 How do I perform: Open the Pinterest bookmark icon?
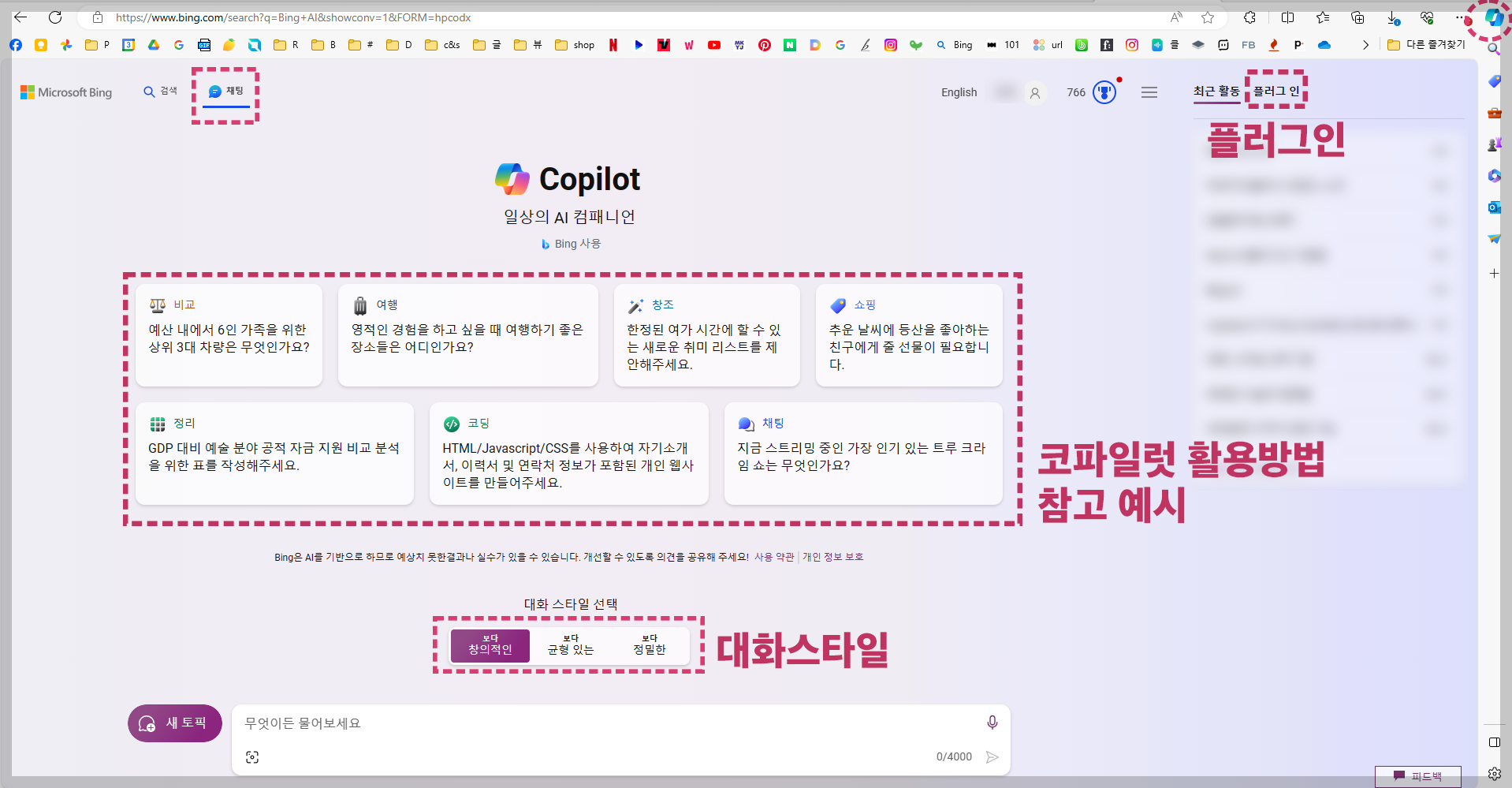(x=765, y=45)
